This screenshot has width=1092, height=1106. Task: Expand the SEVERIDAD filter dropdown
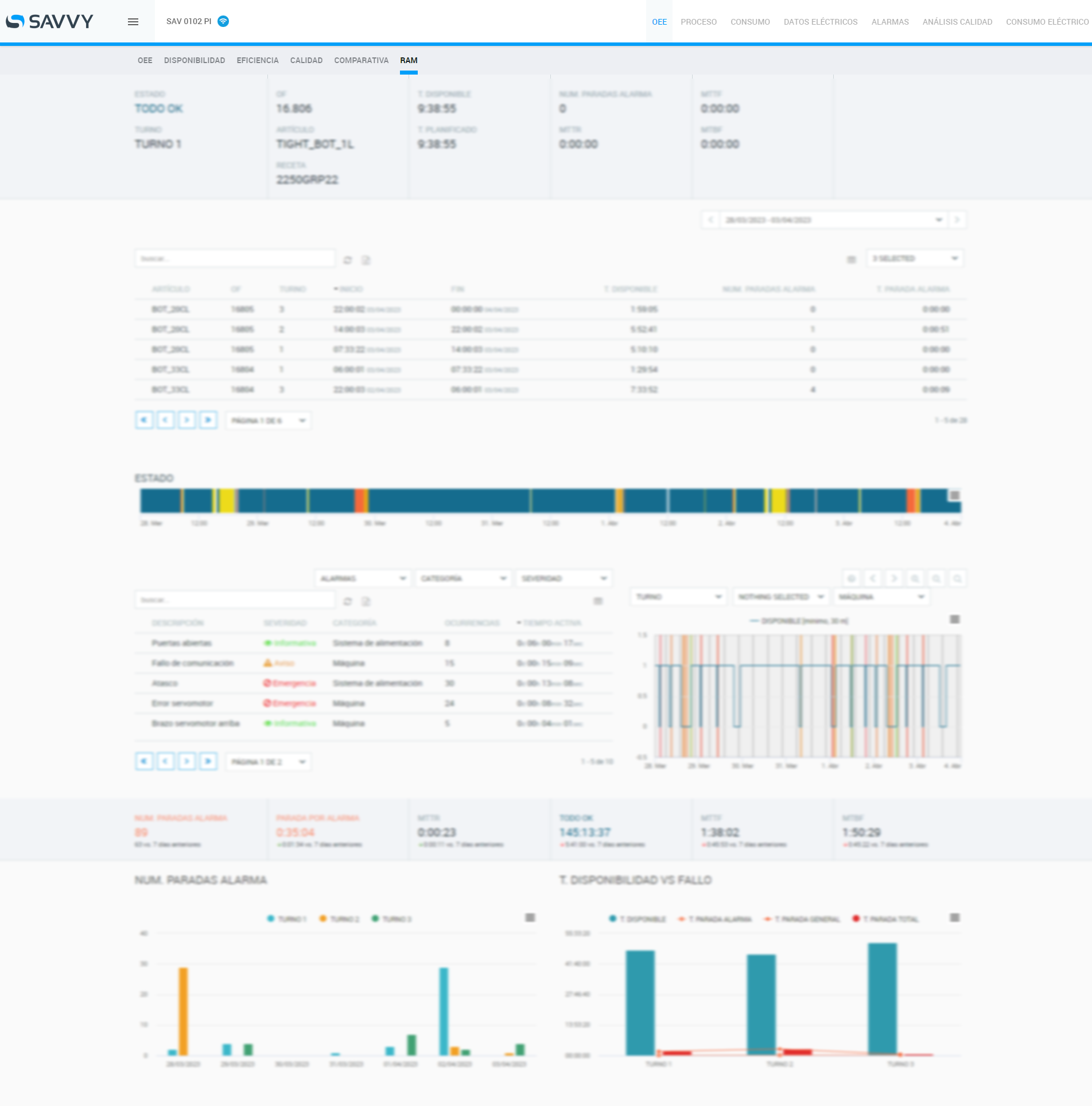click(x=564, y=578)
